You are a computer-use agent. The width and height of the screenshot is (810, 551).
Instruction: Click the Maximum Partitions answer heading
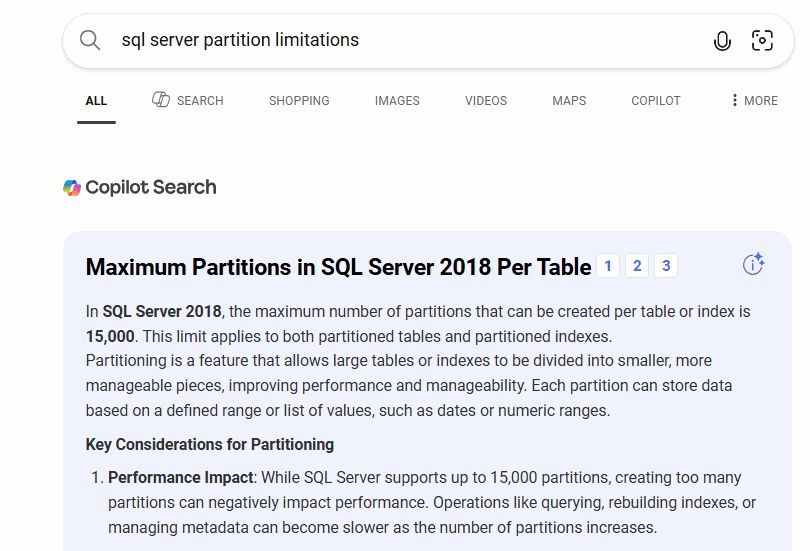pos(338,267)
